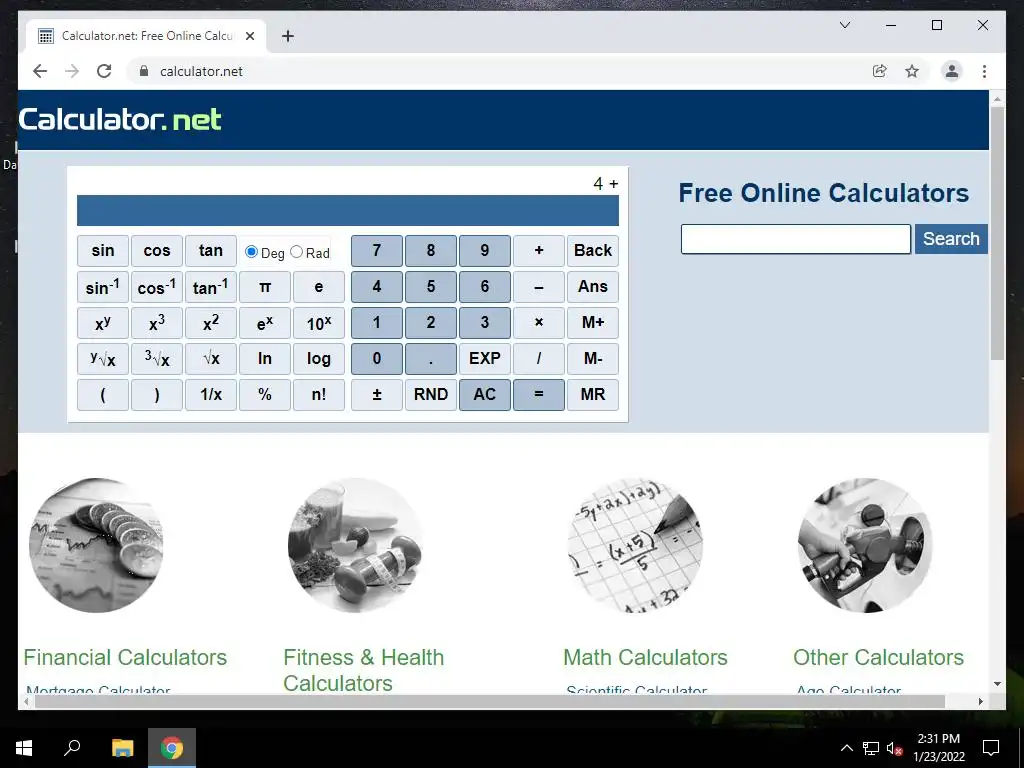Click the factorial n! key
1024x768 pixels.
pos(319,394)
